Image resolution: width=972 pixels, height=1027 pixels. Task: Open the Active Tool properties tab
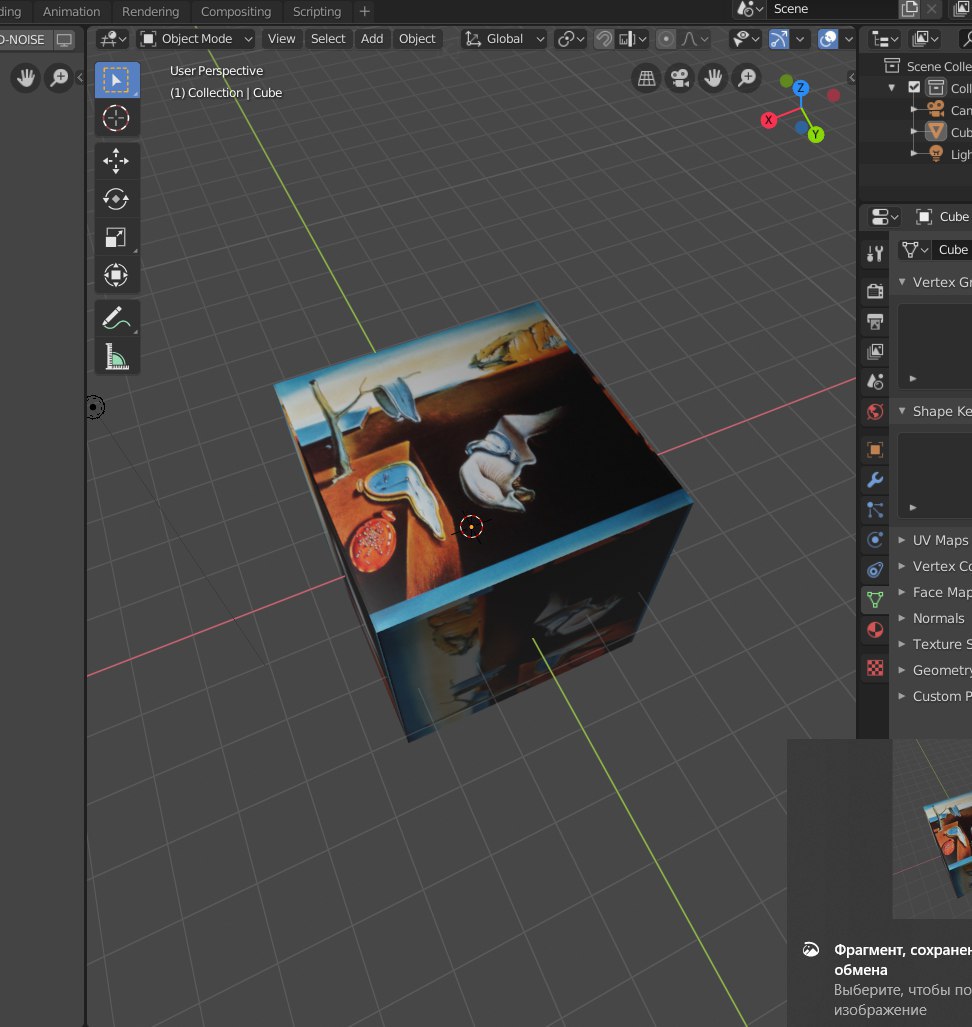click(875, 253)
